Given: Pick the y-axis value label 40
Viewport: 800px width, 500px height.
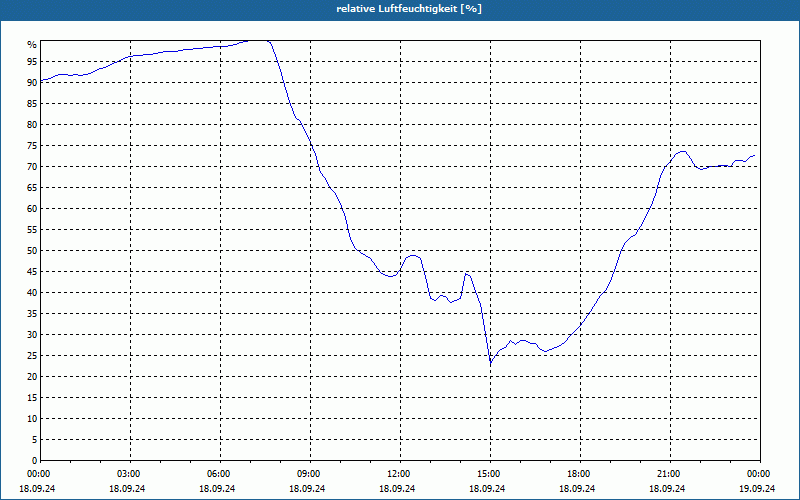Looking at the screenshot, I should (32, 293).
